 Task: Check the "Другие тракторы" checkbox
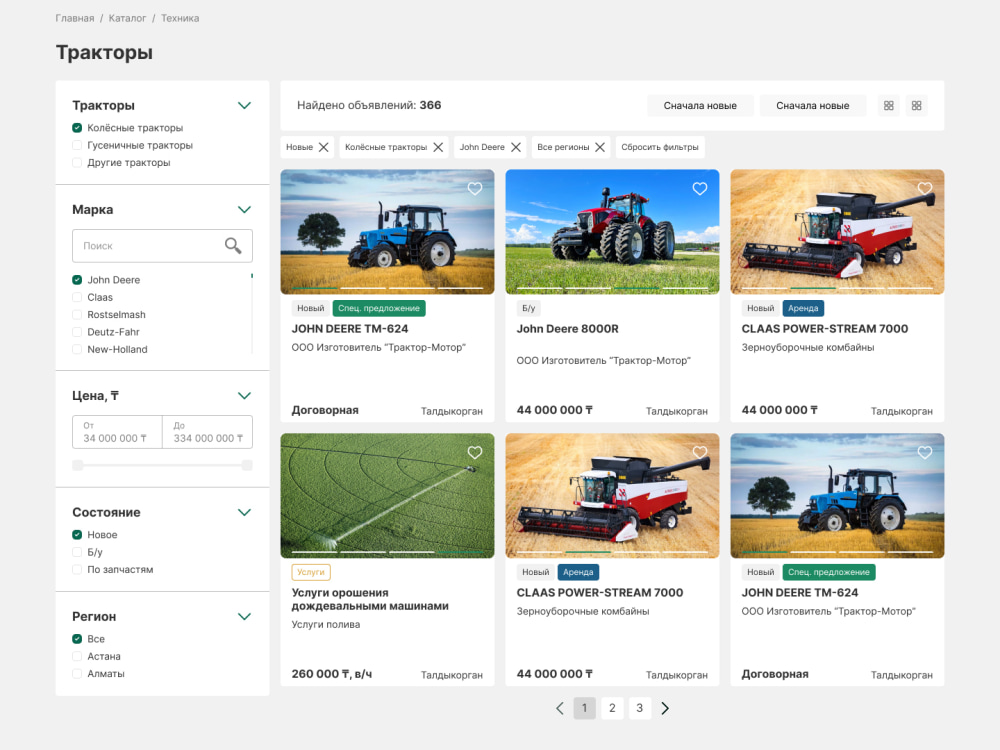tap(77, 163)
